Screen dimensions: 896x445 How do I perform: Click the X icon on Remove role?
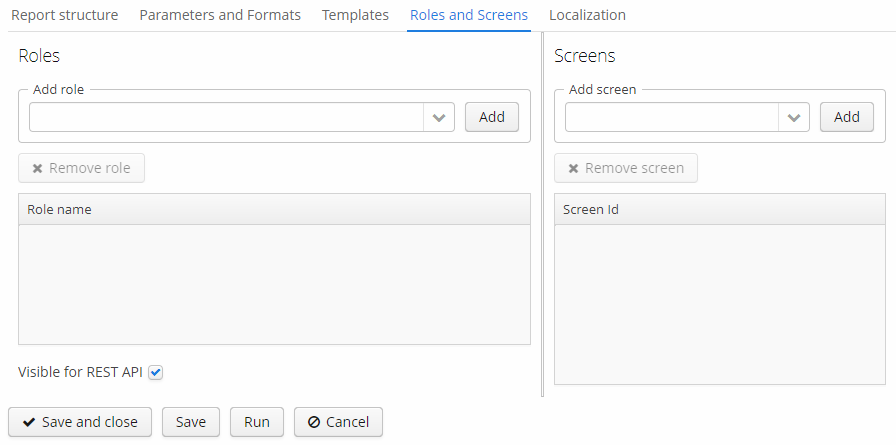point(37,169)
